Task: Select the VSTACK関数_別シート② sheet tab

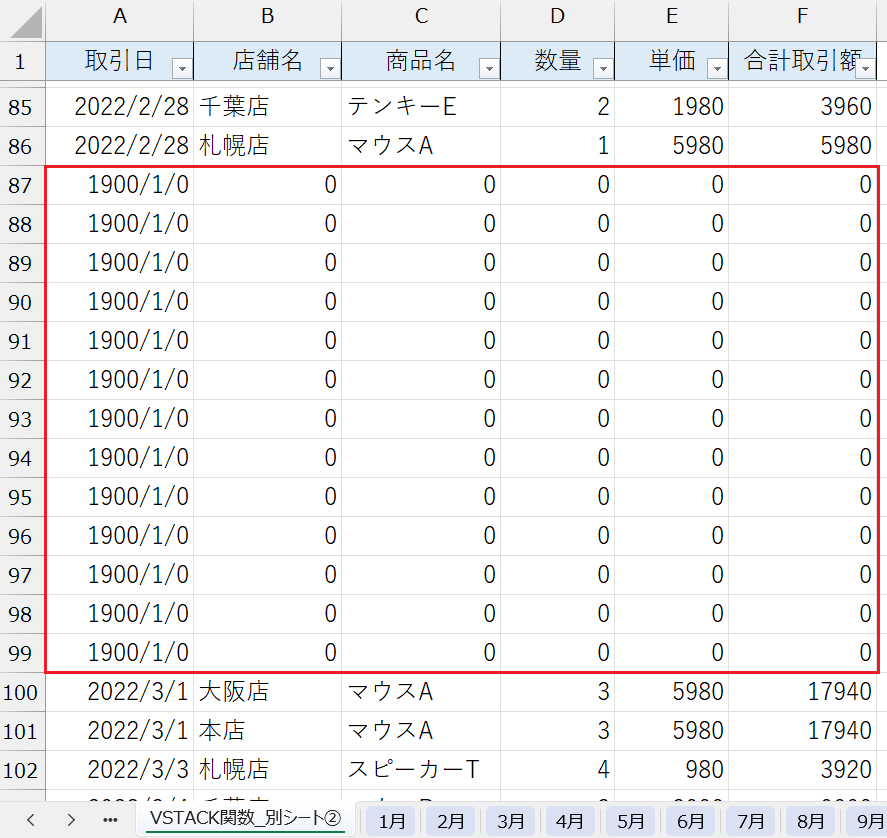Action: 245,819
